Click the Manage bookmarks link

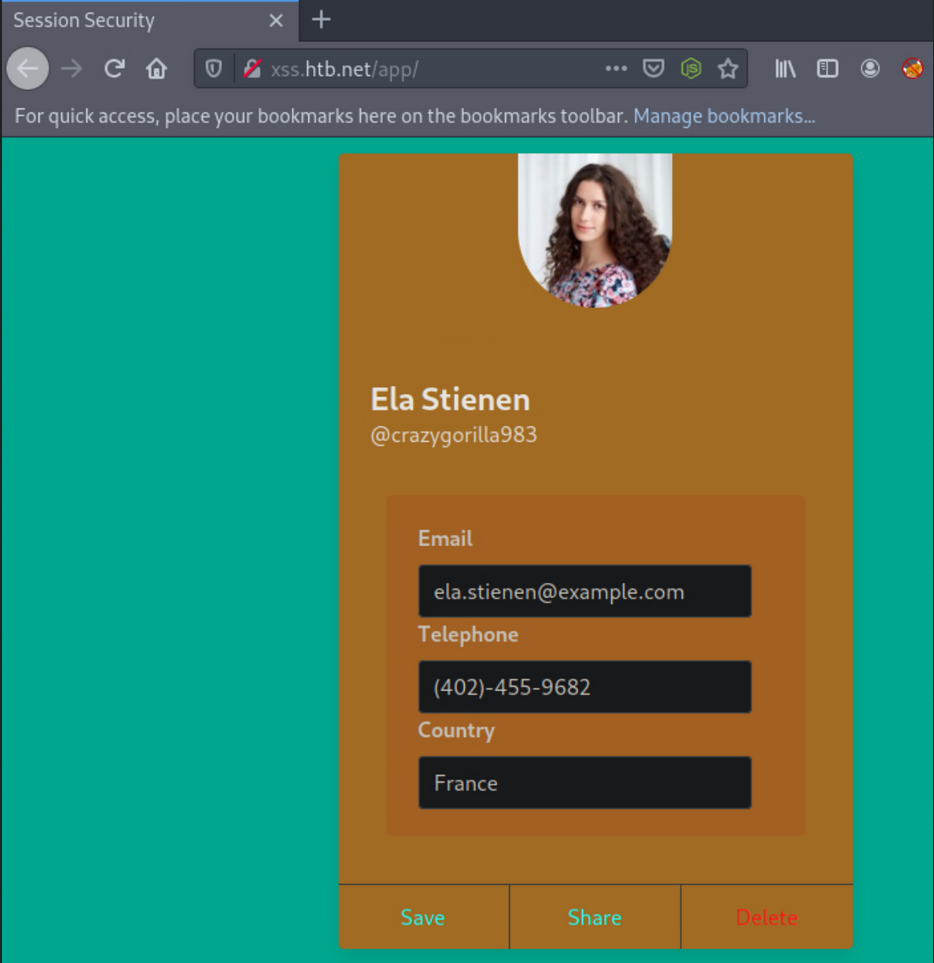coord(723,116)
